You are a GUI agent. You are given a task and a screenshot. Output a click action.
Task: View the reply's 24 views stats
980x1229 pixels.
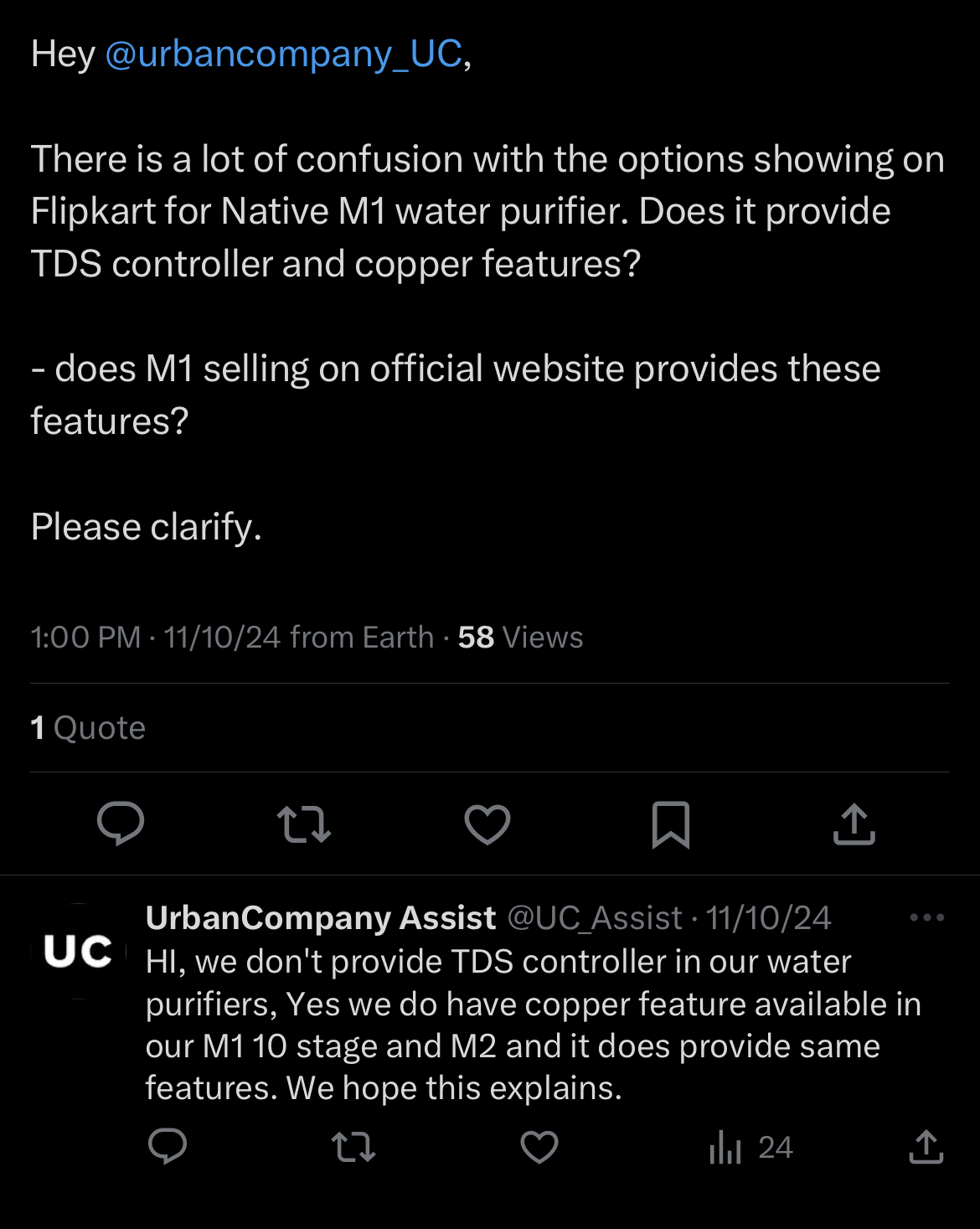(750, 1148)
